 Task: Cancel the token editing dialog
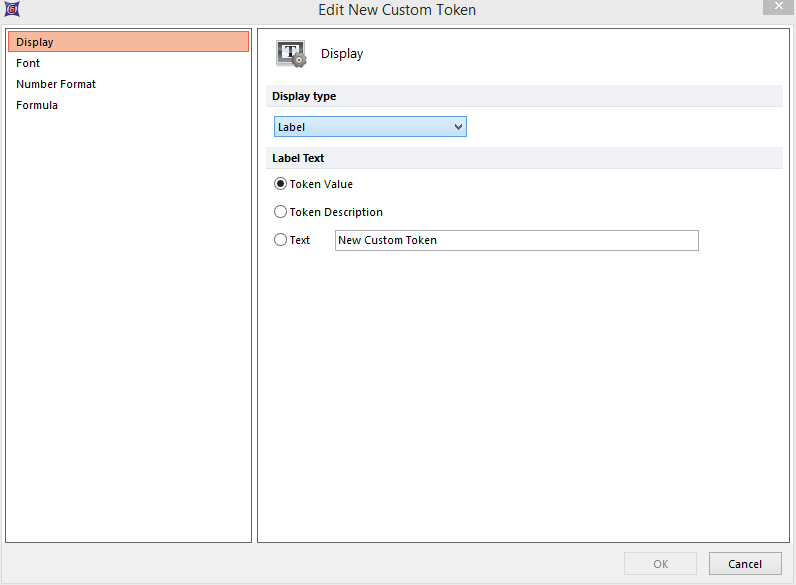(x=744, y=564)
